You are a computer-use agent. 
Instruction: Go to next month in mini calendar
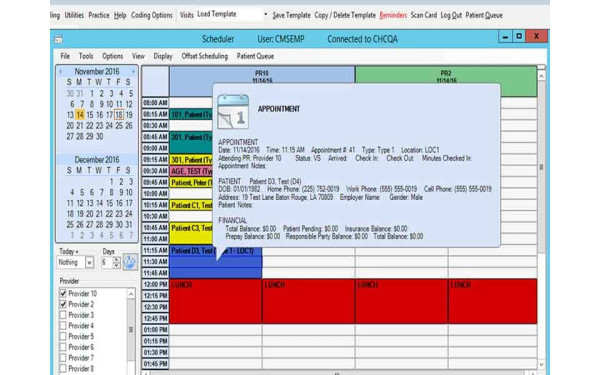coord(134,72)
